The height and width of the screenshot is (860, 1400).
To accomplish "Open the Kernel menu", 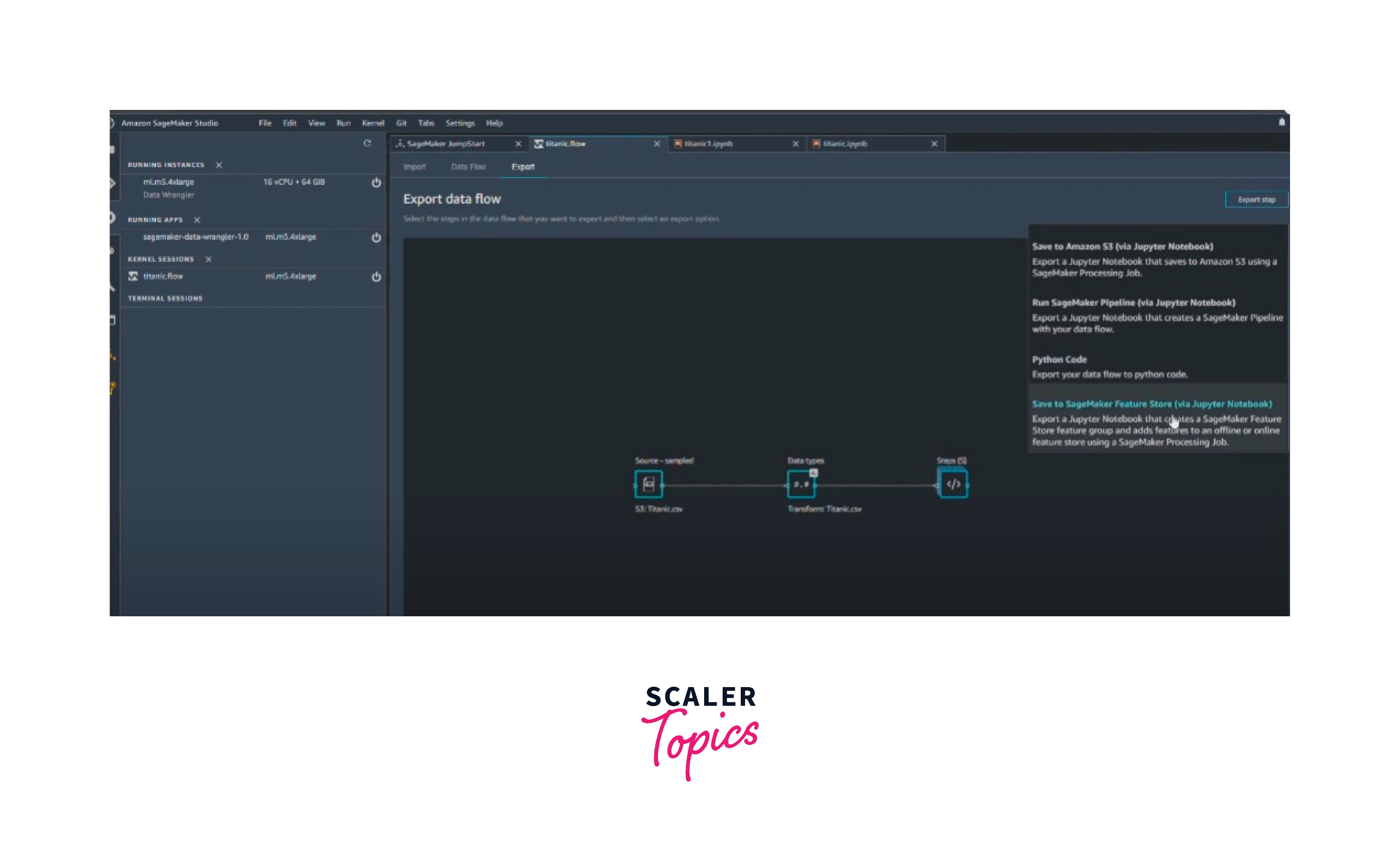I will click(373, 123).
